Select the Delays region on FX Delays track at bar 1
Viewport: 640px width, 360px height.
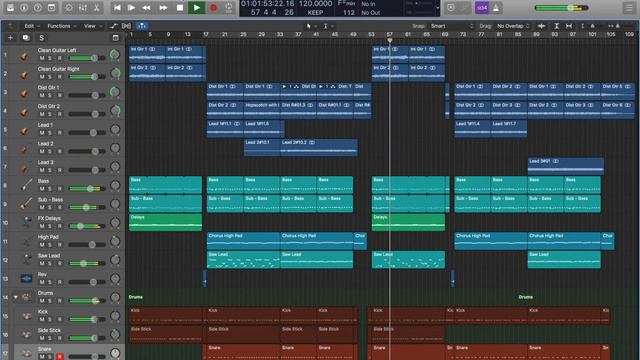tap(165, 222)
